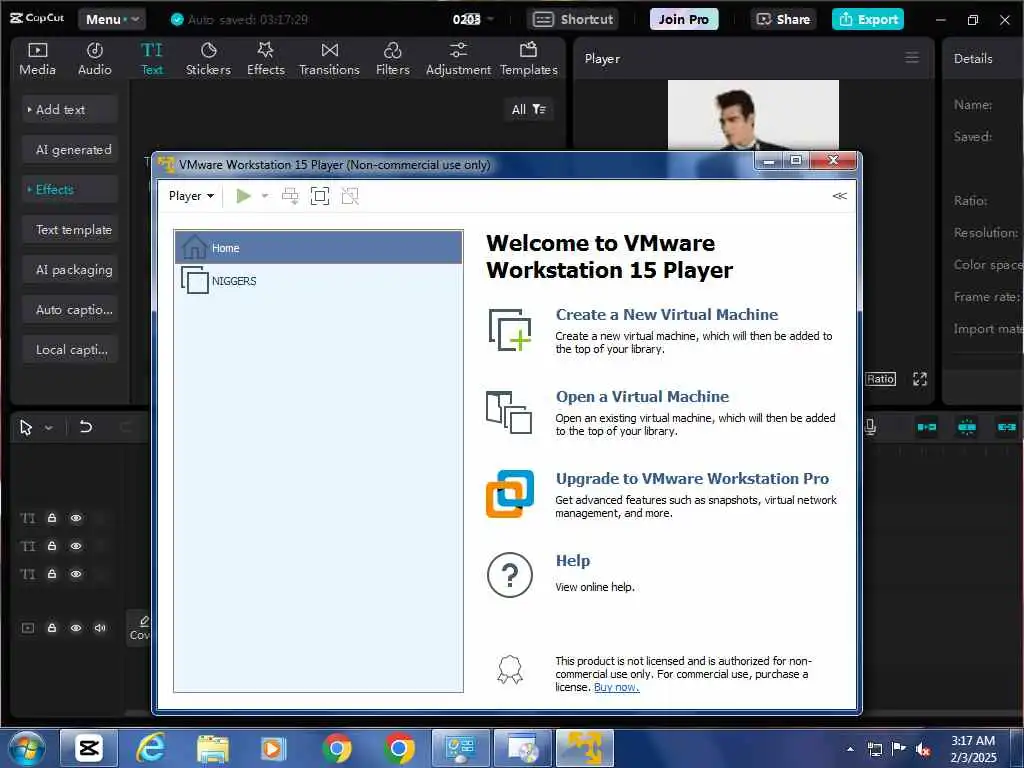Open the CapCut Menu dropdown

pos(112,19)
